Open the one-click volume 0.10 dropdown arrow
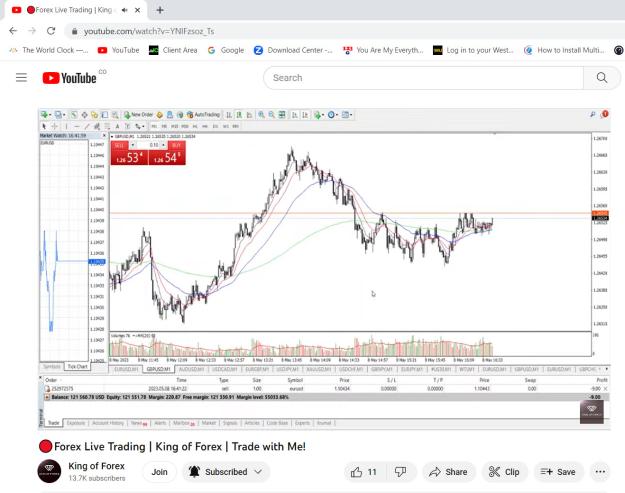Screen dimensions: 625x493 (163, 145)
